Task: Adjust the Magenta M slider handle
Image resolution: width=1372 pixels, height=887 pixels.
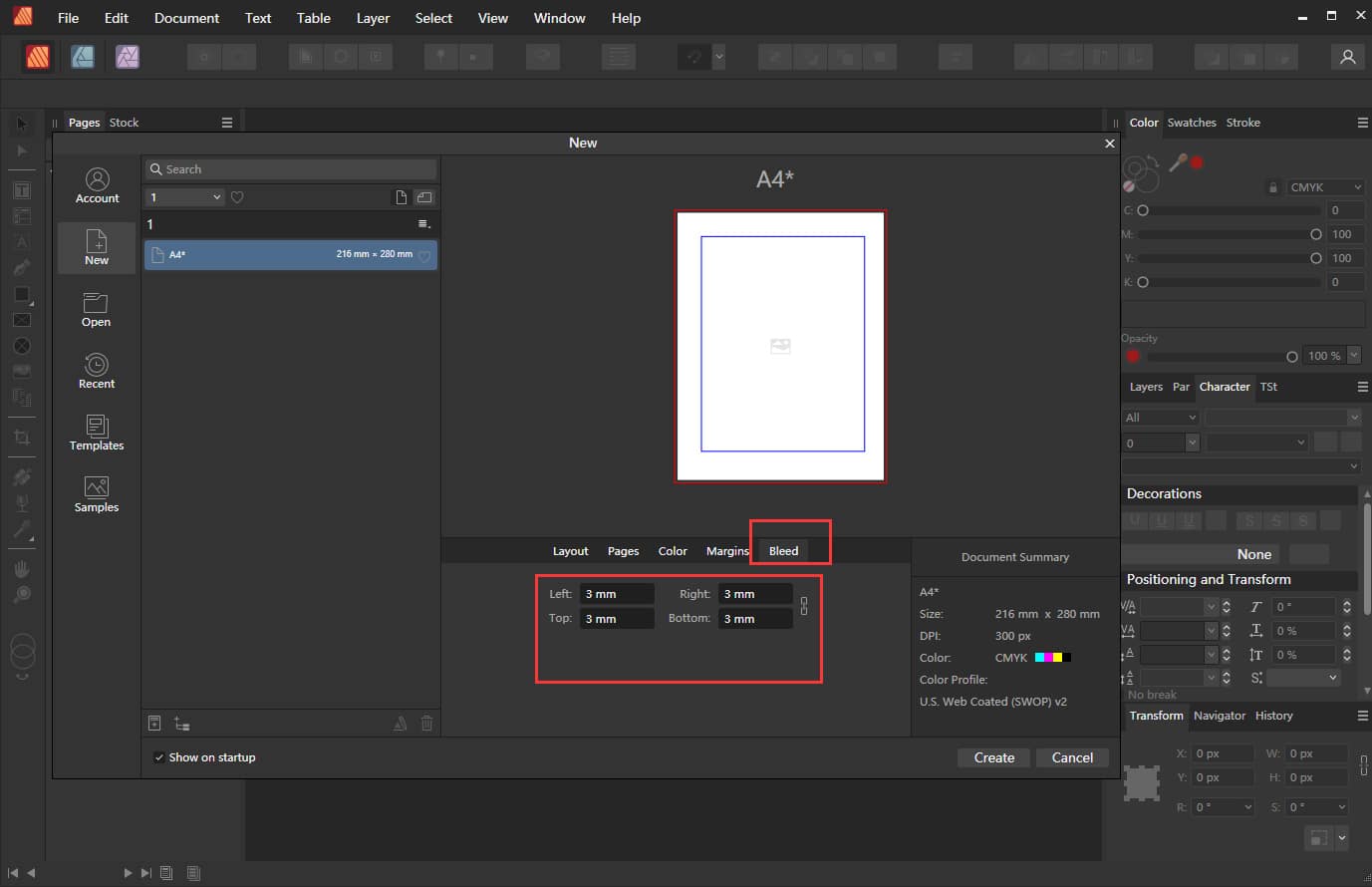Action: click(1316, 234)
